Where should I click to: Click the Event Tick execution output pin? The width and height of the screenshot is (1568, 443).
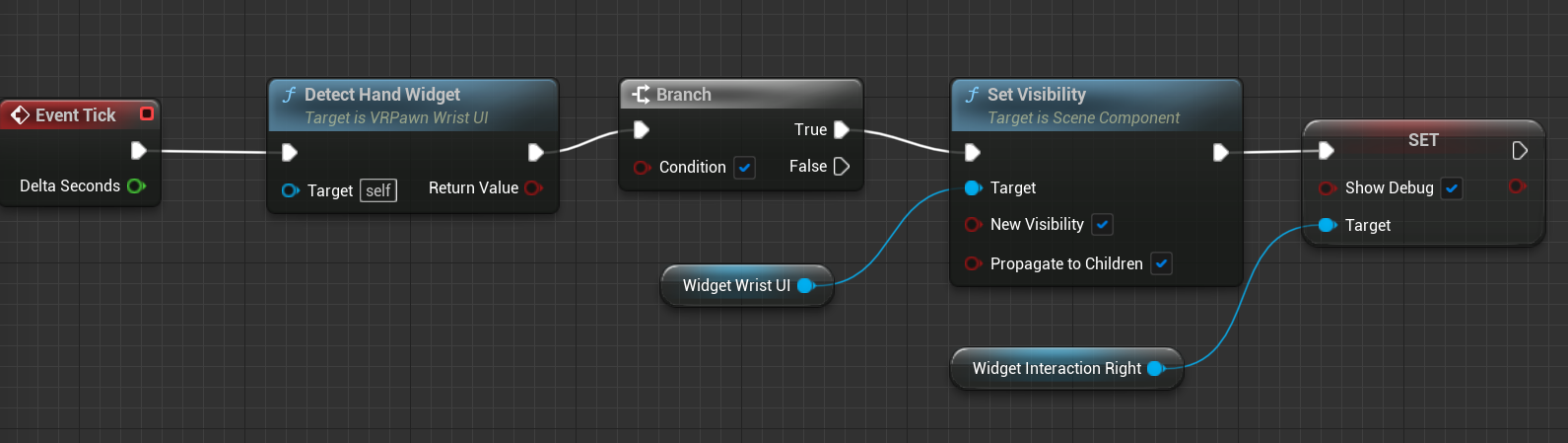[x=139, y=151]
